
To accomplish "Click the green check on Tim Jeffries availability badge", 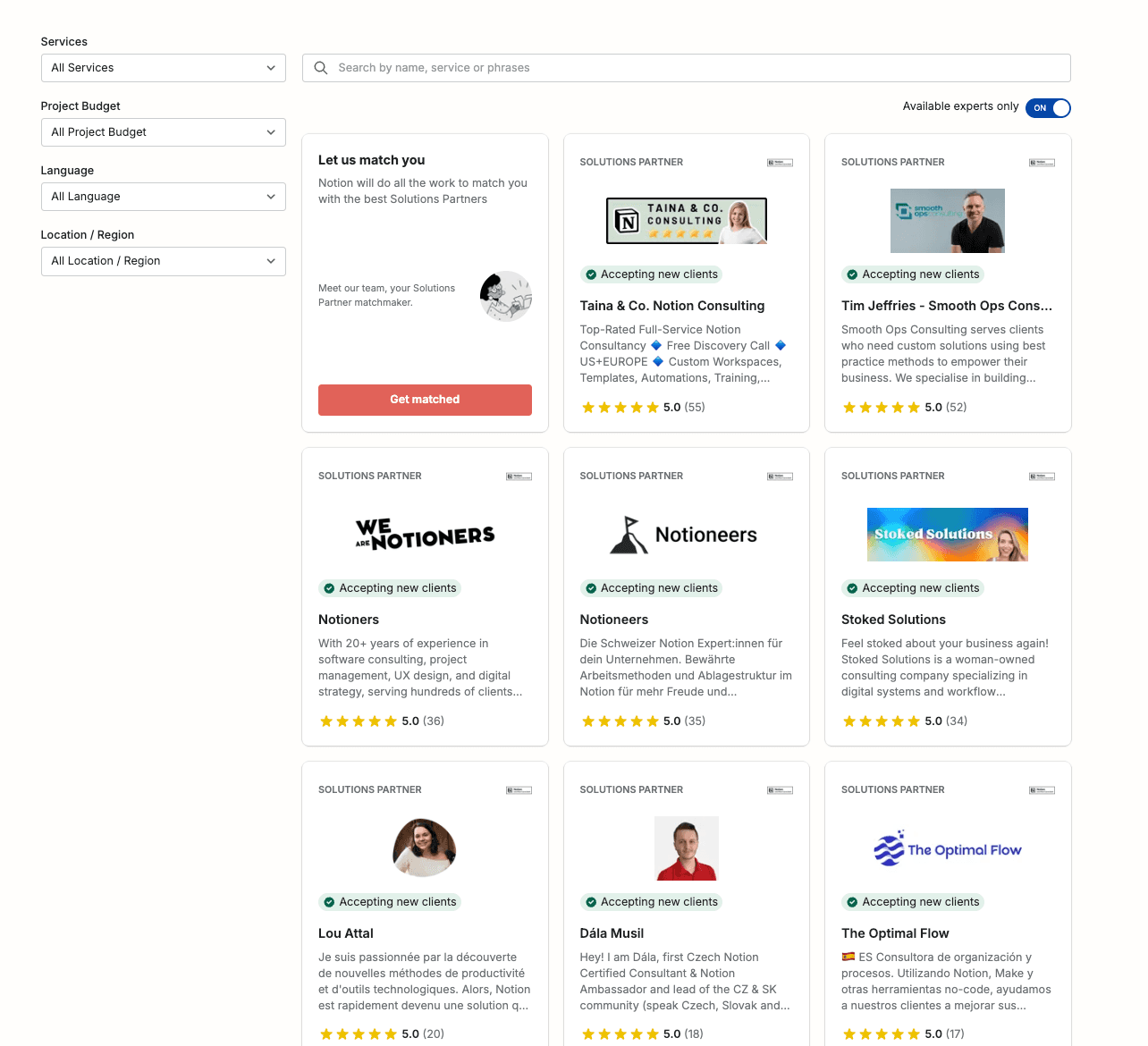I will (853, 274).
